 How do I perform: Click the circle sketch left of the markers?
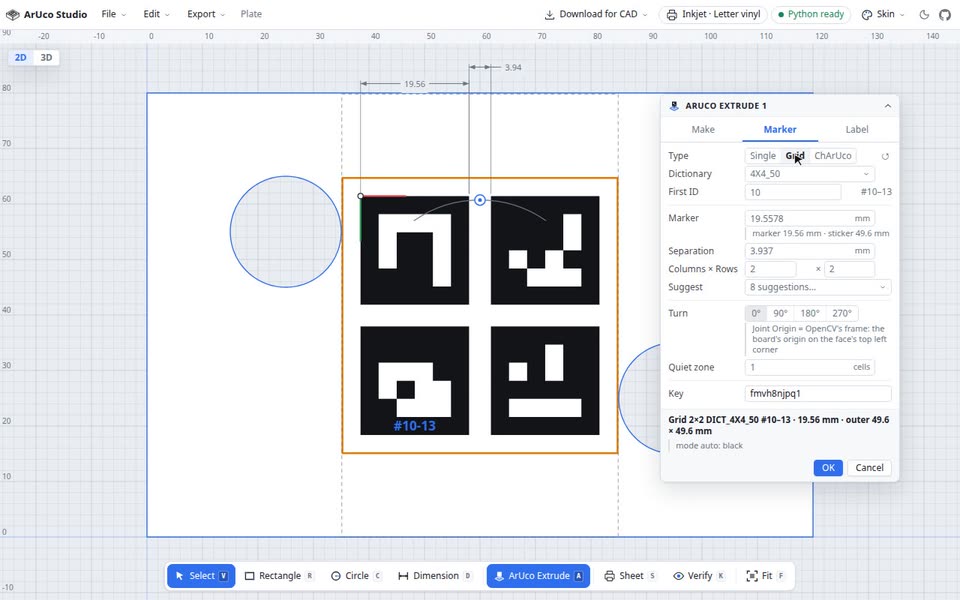[x=285, y=231]
